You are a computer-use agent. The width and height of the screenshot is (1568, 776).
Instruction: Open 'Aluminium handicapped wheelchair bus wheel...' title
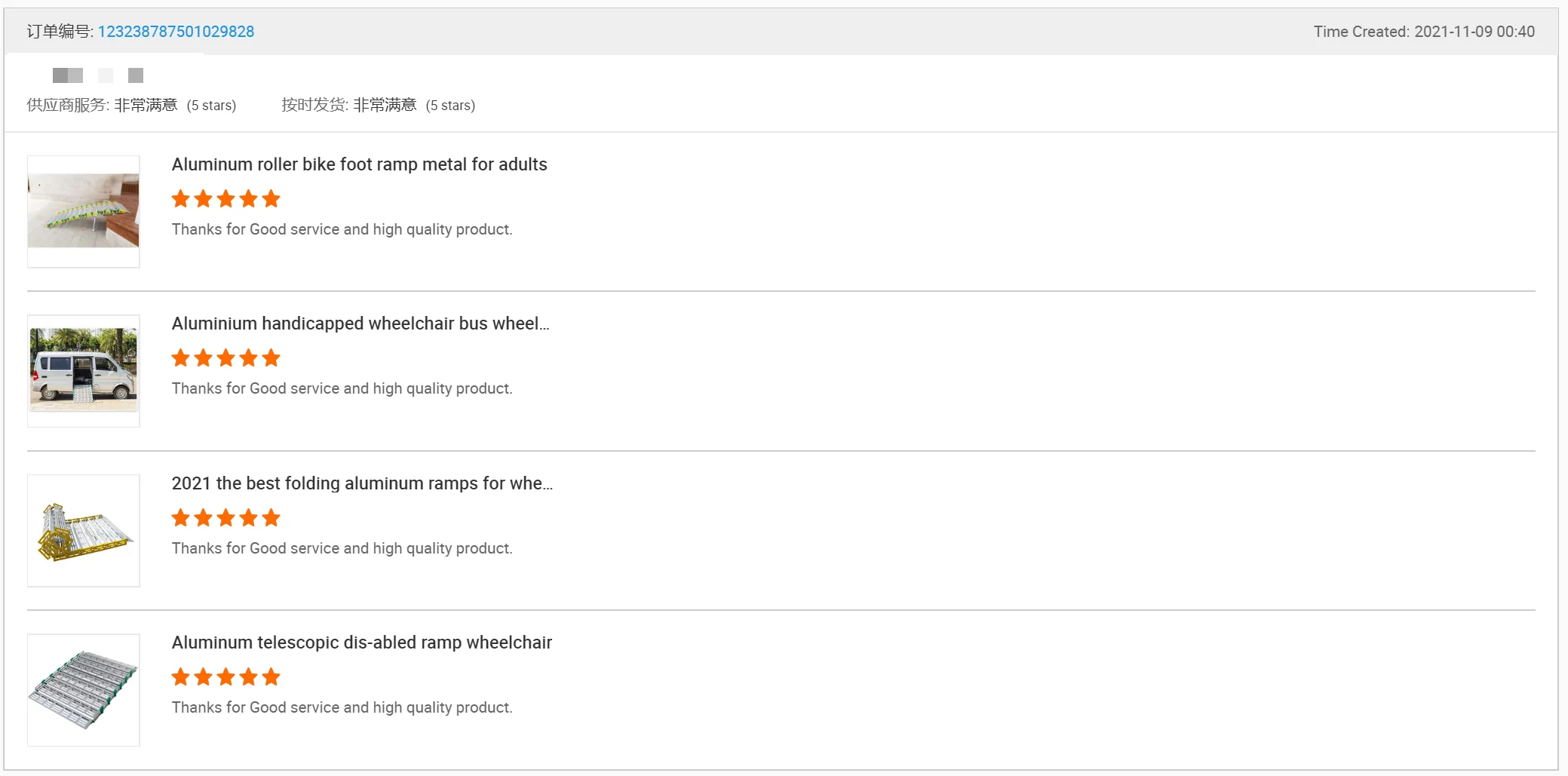pos(361,324)
